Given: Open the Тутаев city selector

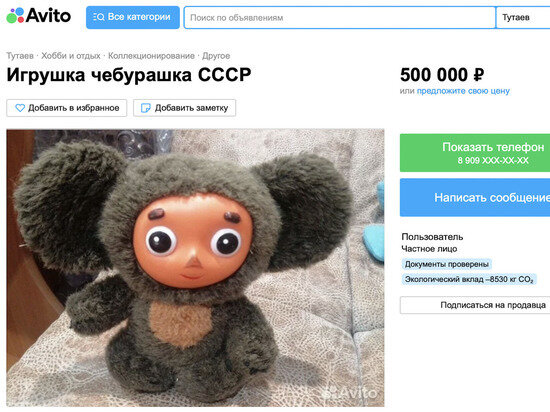Looking at the screenshot, I should (523, 18).
